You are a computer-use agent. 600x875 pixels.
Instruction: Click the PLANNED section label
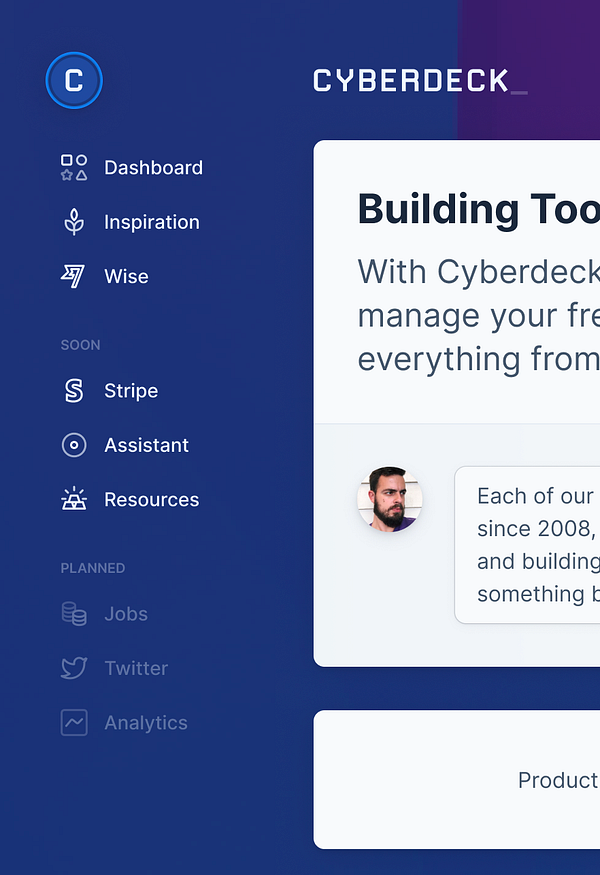pos(93,568)
